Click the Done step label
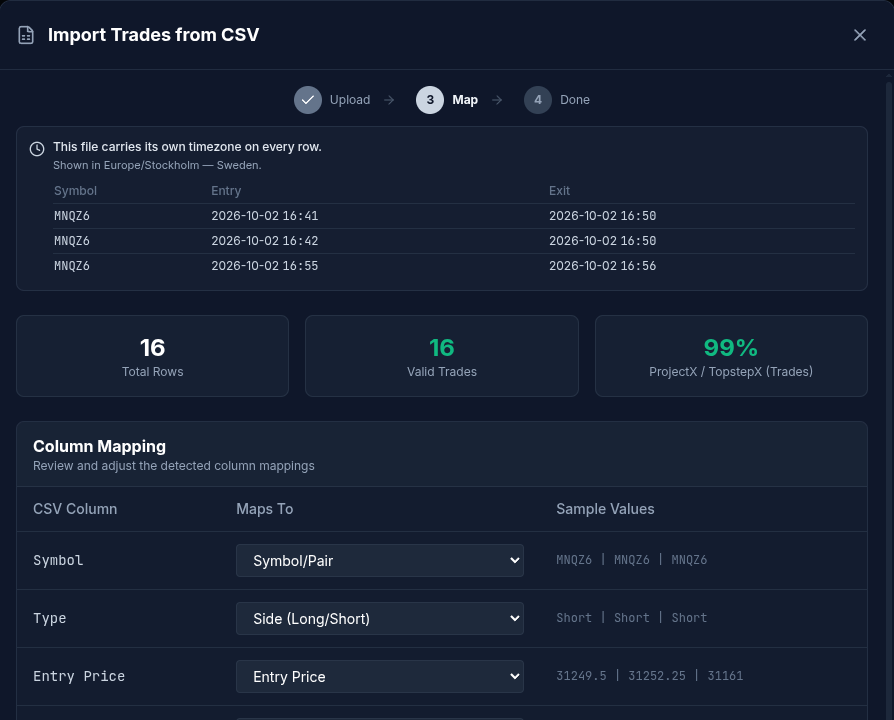 click(575, 100)
